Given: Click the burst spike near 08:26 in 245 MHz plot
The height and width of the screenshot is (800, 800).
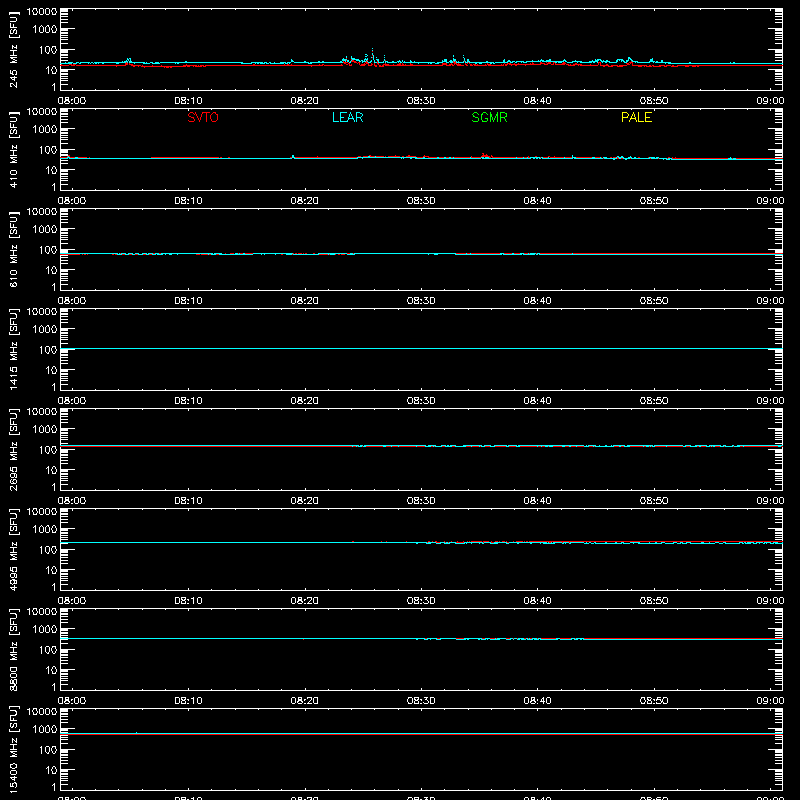Looking at the screenshot, I should pos(372,56).
